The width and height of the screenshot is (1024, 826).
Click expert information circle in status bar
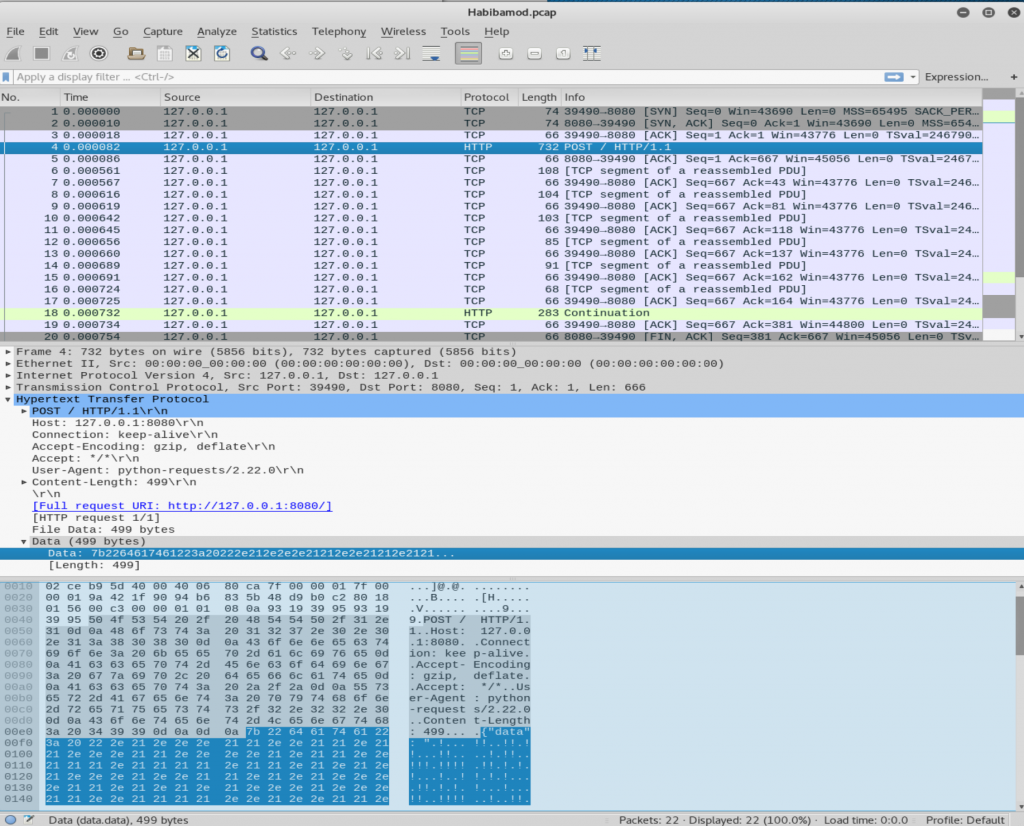click(x=10, y=819)
